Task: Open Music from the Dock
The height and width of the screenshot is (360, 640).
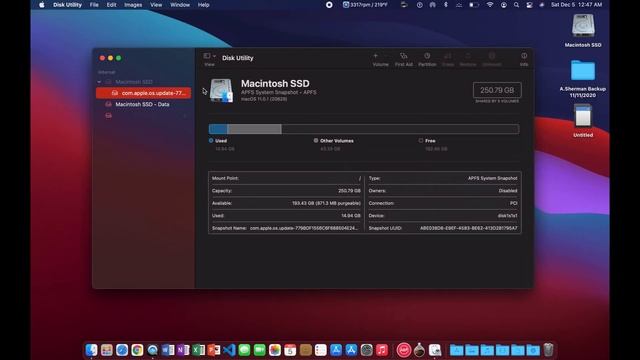Action: (x=382, y=350)
